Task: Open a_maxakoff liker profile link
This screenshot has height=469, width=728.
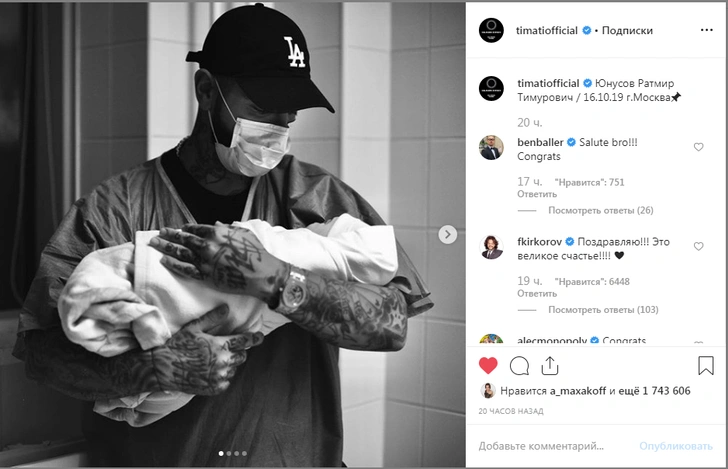Action: [578, 391]
